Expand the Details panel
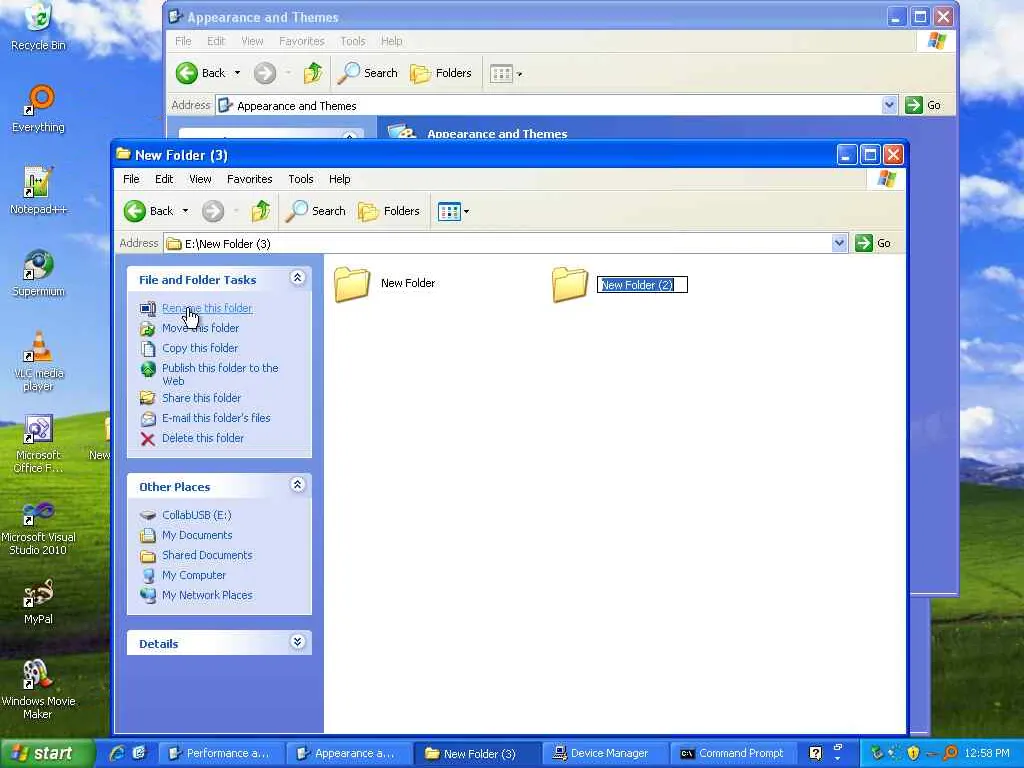 click(297, 642)
